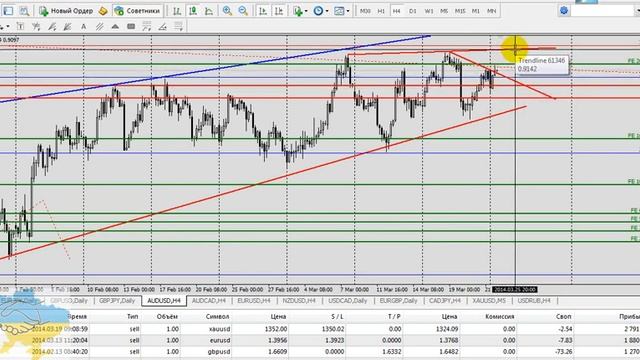Sort orders by the Объём column header
This screenshot has height=360, width=640.
[x=167, y=316]
